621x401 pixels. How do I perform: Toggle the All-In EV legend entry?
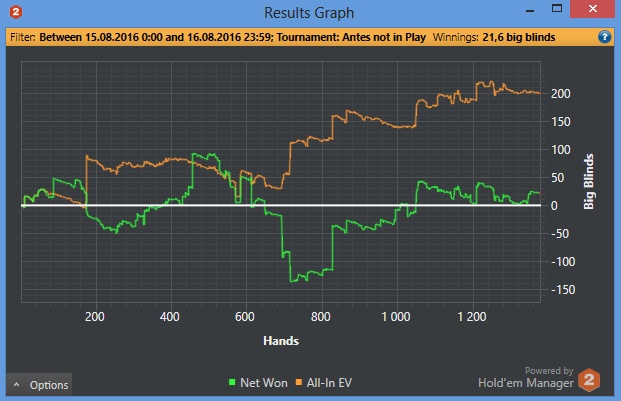pyautogui.click(x=324, y=383)
